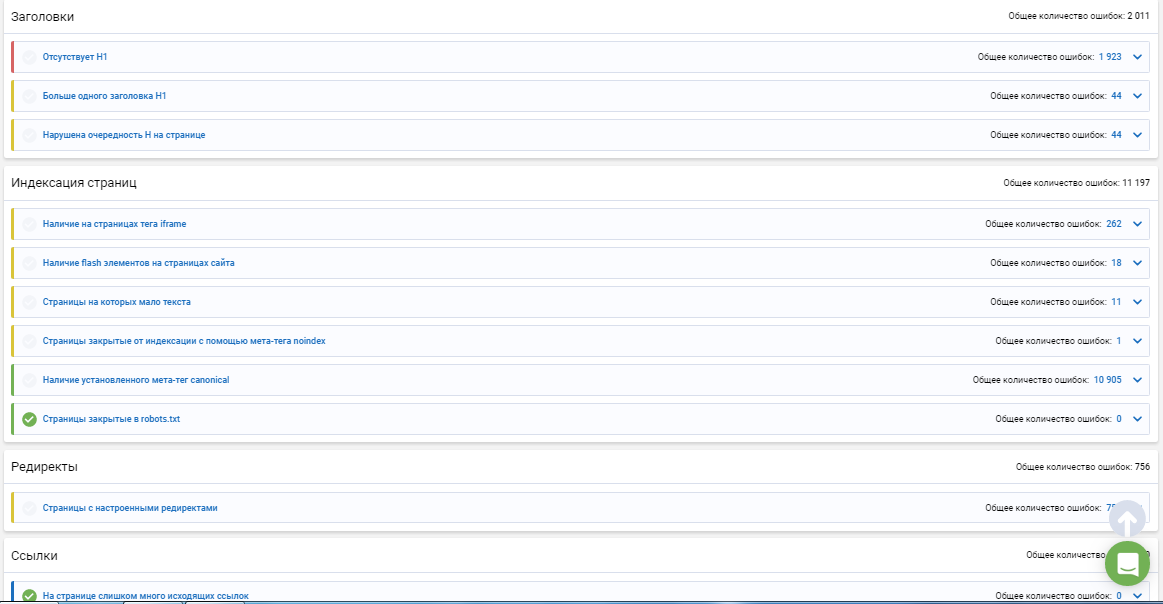Open 'На странице слишком много исходящих ссылок'

pyautogui.click(x=145, y=596)
